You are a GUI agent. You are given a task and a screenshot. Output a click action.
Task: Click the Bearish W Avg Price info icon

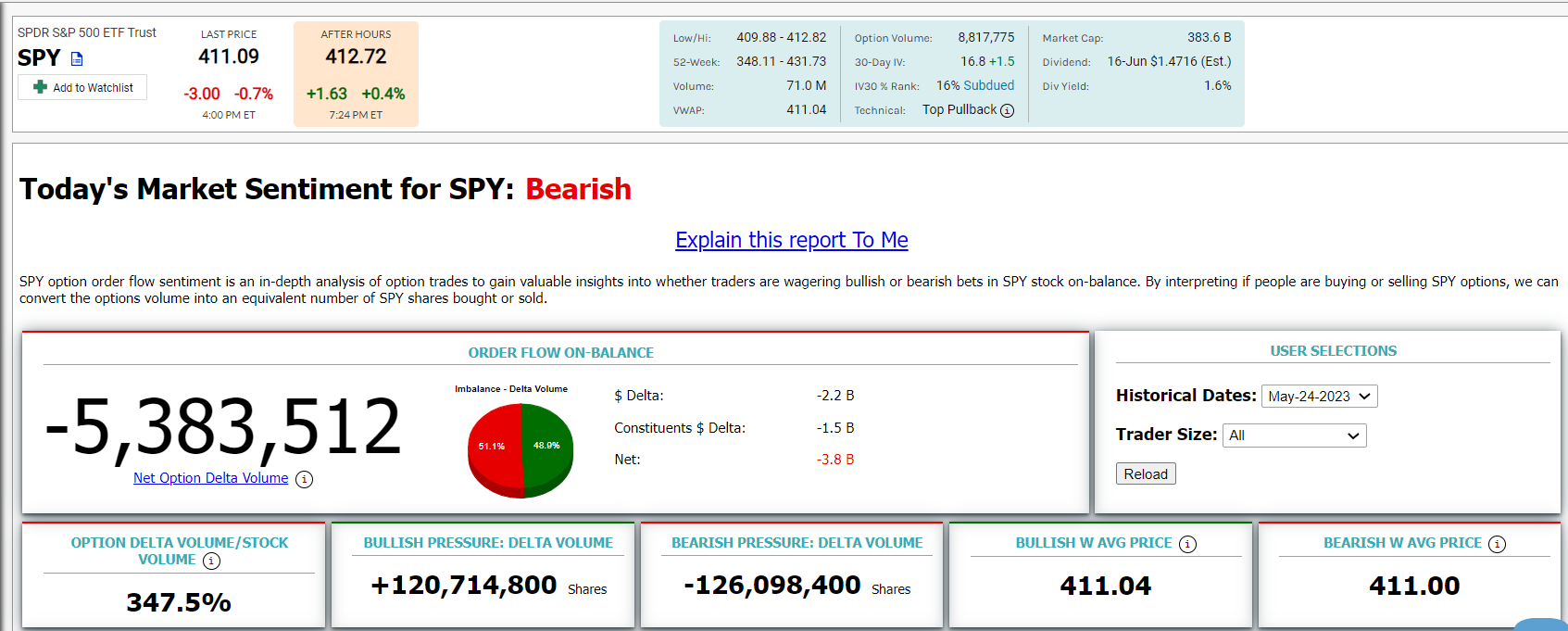[1497, 544]
